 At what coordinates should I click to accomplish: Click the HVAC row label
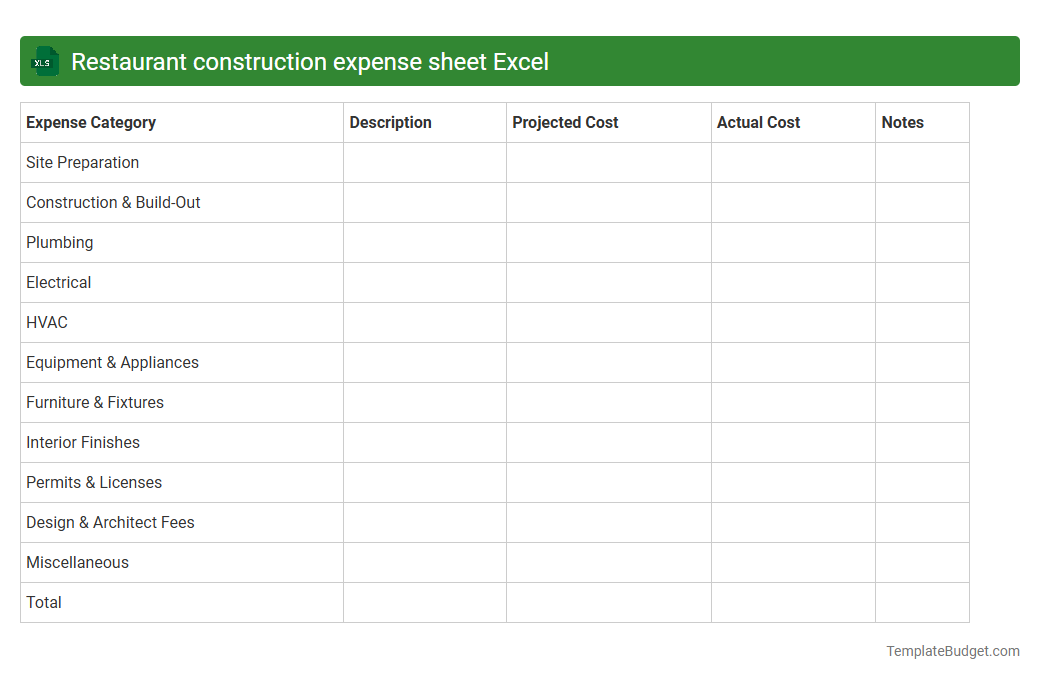point(46,322)
